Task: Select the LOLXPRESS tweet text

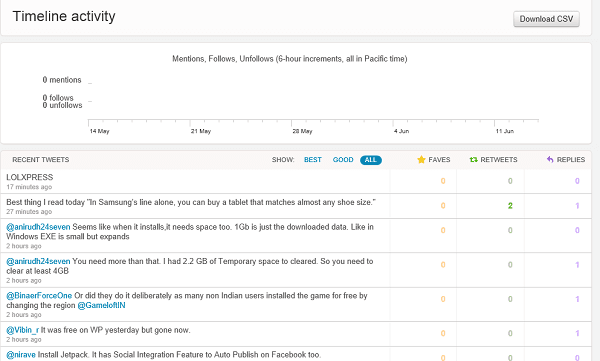Action: [x=30, y=177]
